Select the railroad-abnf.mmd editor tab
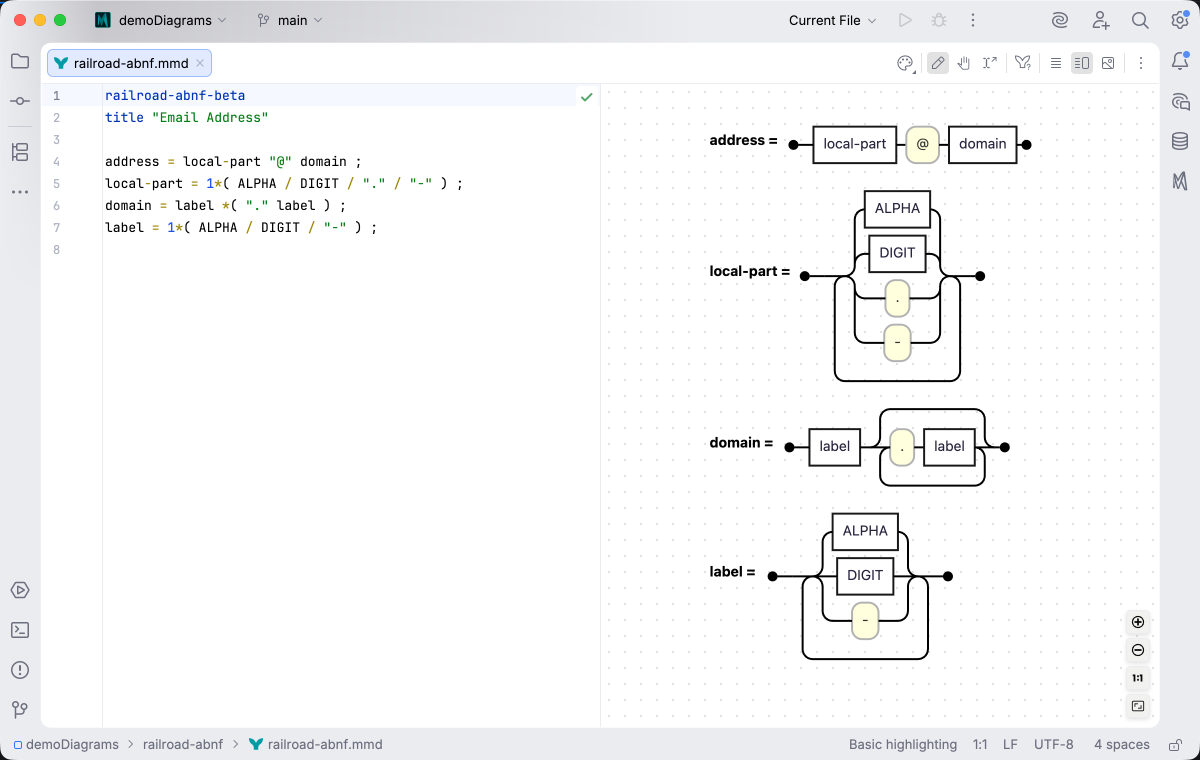 click(130, 63)
